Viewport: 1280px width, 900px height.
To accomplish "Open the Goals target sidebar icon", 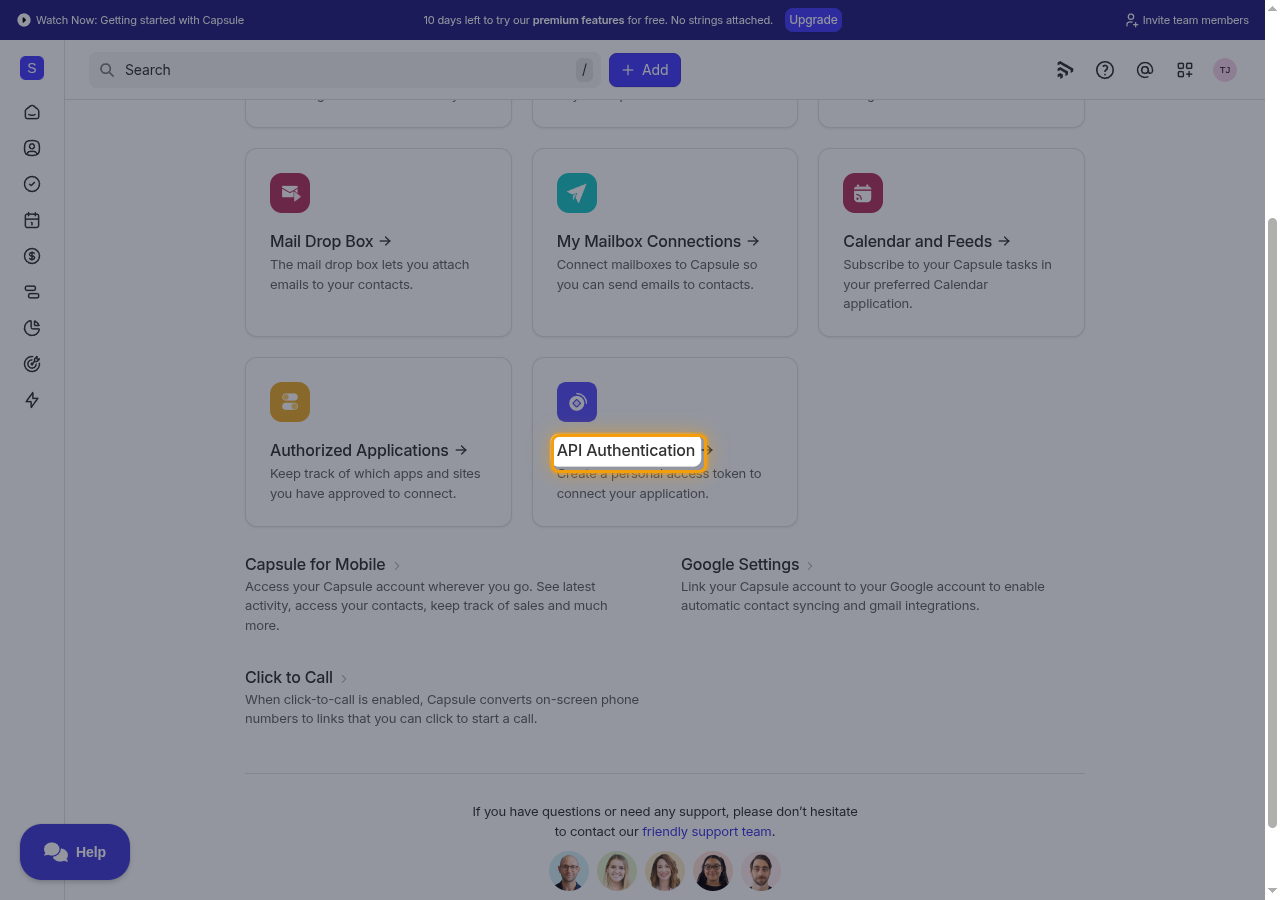I will 32,364.
